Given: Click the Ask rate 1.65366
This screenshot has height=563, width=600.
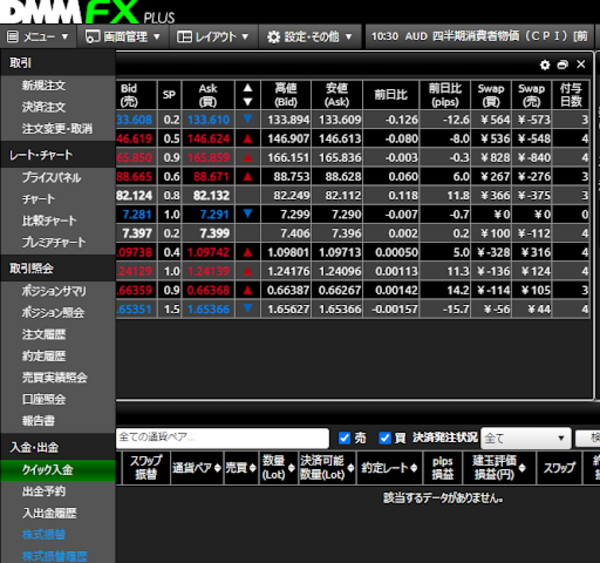Looking at the screenshot, I should point(208,309).
